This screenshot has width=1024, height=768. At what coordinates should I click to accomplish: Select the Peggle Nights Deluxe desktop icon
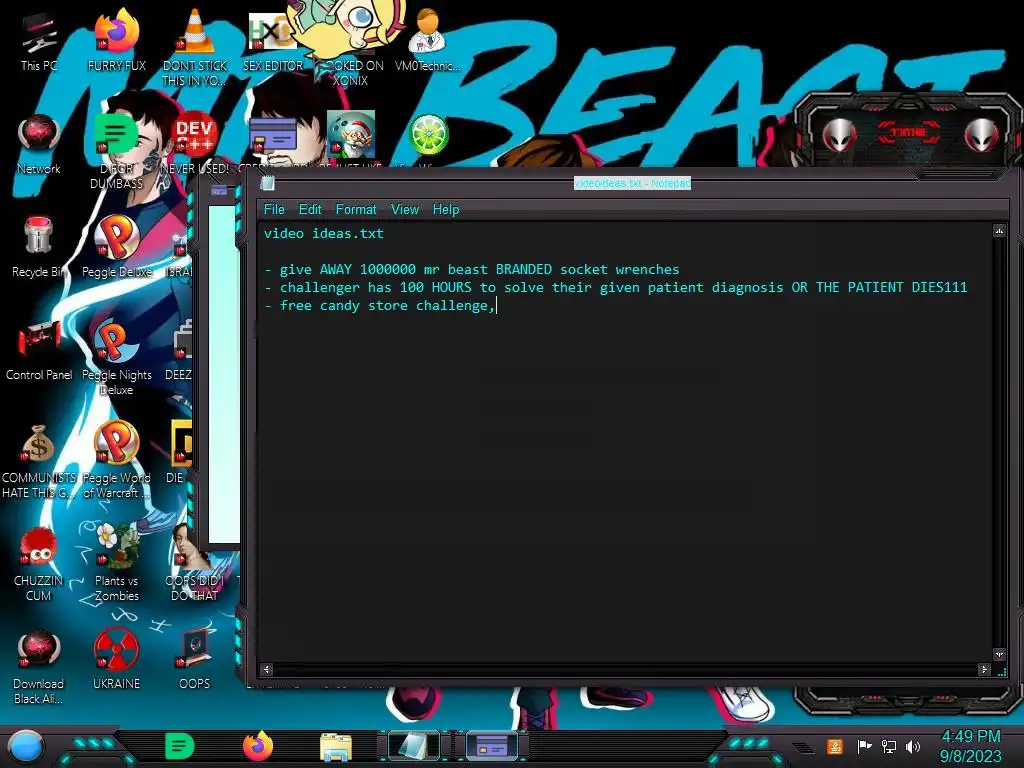coord(117,357)
